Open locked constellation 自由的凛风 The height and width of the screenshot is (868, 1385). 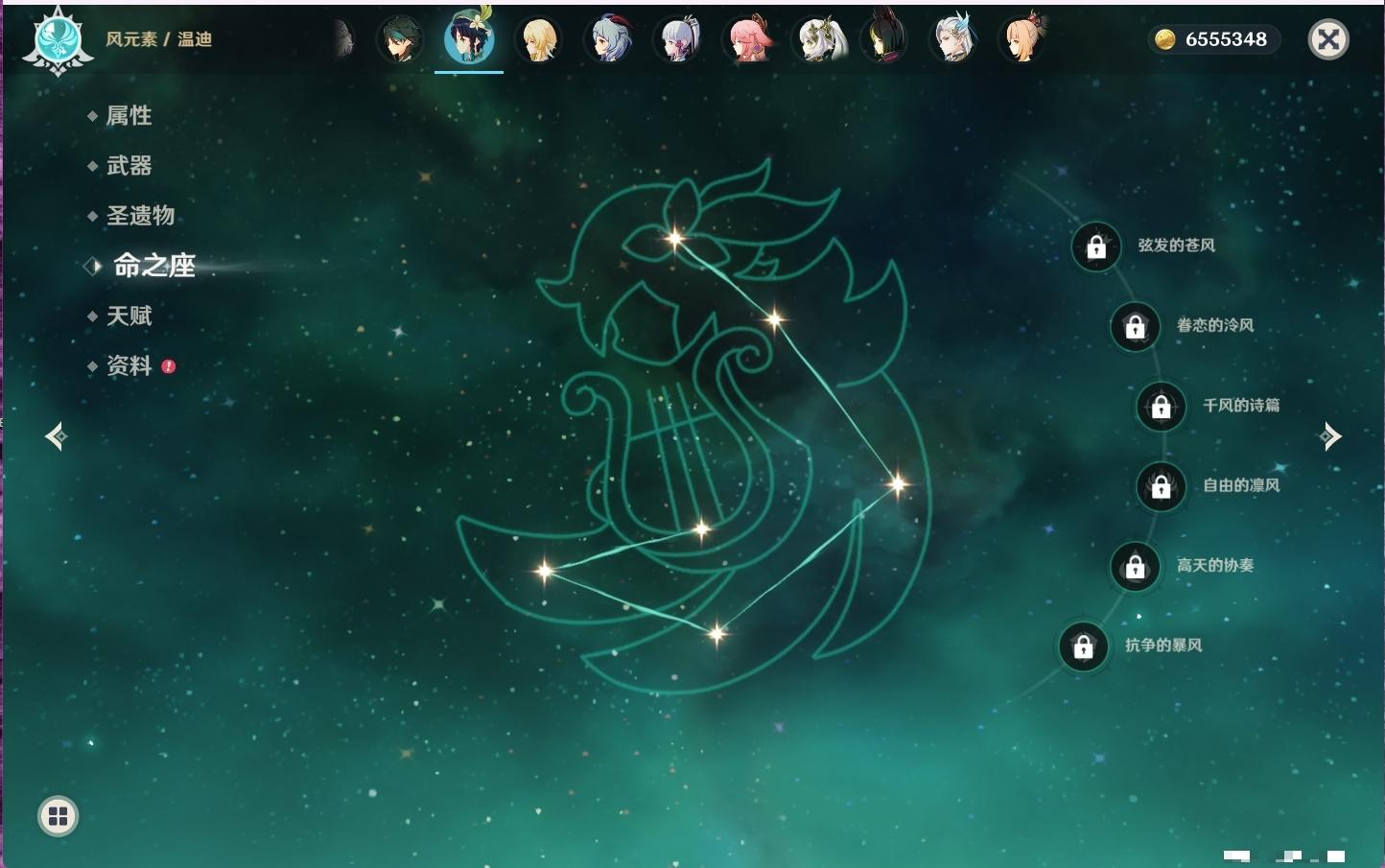coord(1162,487)
